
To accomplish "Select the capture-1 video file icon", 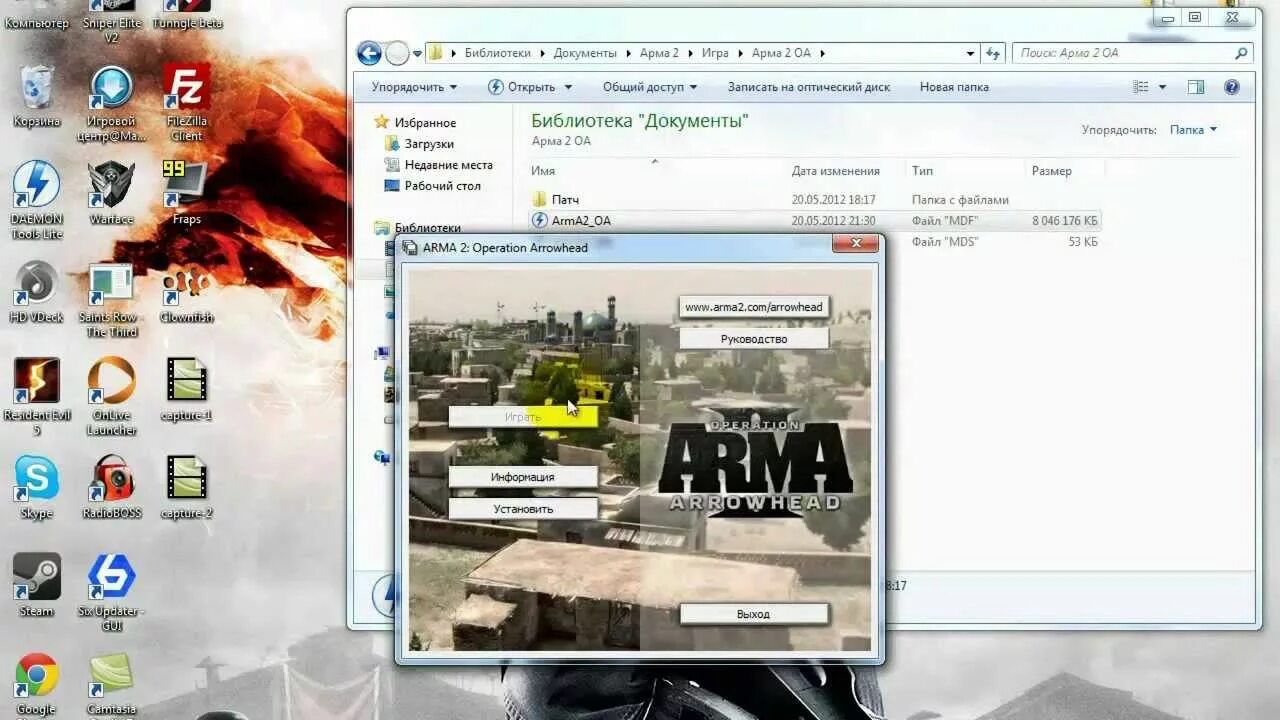I will click(187, 390).
